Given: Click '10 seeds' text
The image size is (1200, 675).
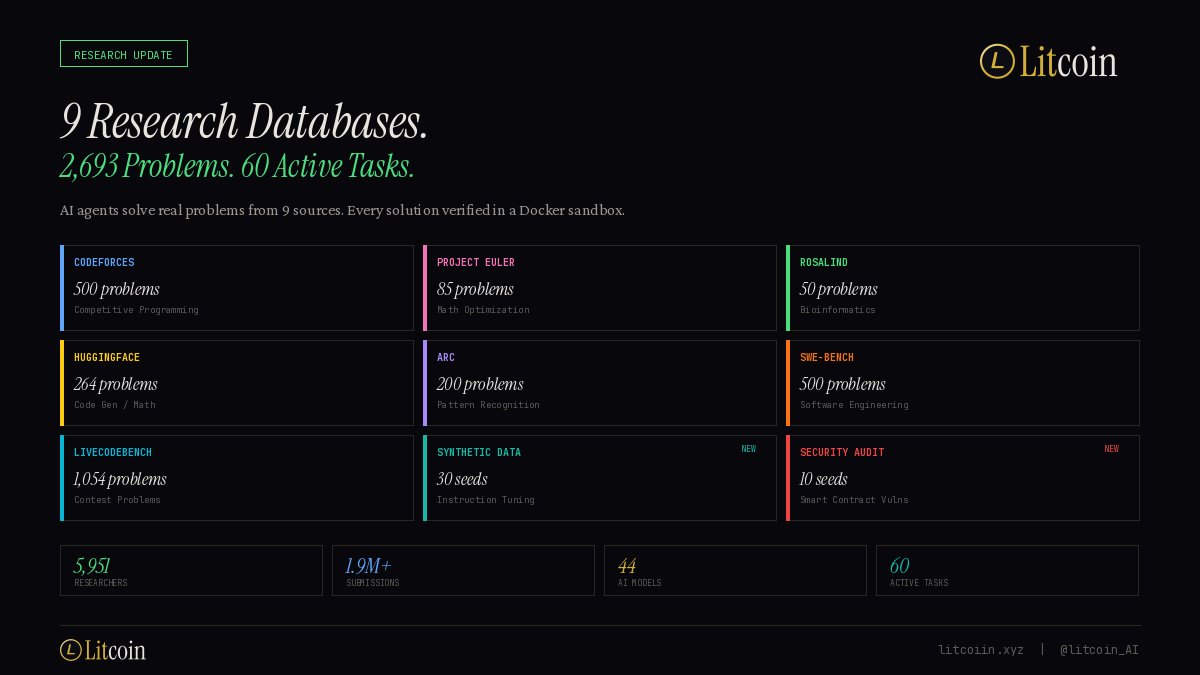Looking at the screenshot, I should click(x=824, y=479).
